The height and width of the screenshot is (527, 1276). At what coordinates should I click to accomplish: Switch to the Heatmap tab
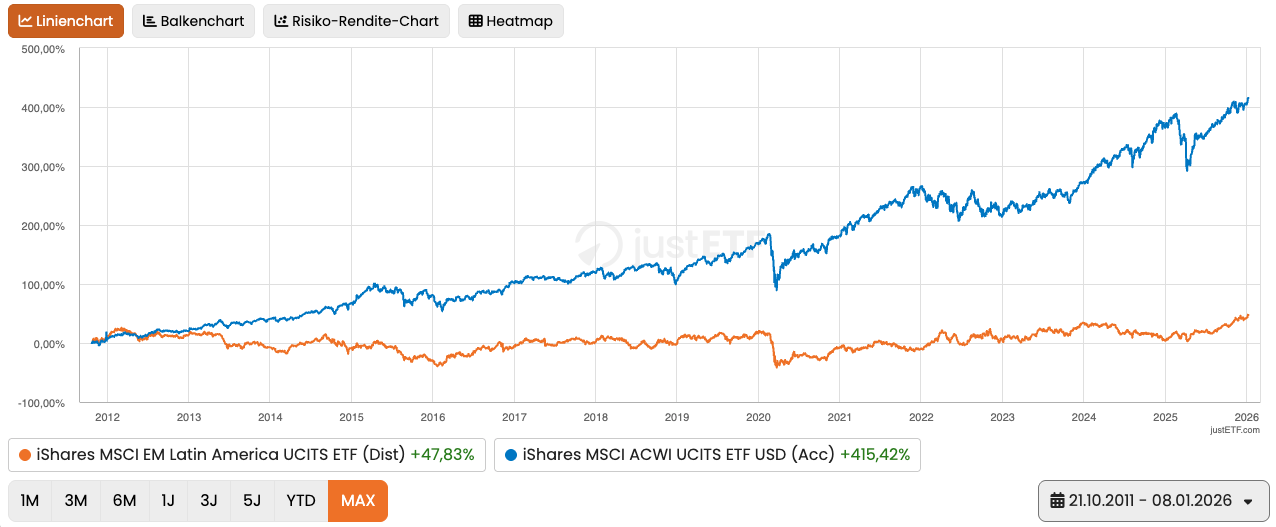[510, 21]
